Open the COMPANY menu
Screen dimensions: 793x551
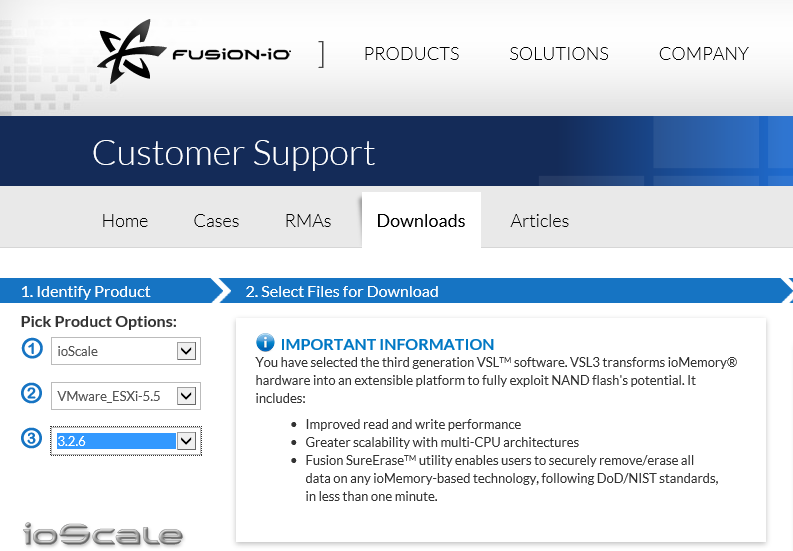point(703,54)
